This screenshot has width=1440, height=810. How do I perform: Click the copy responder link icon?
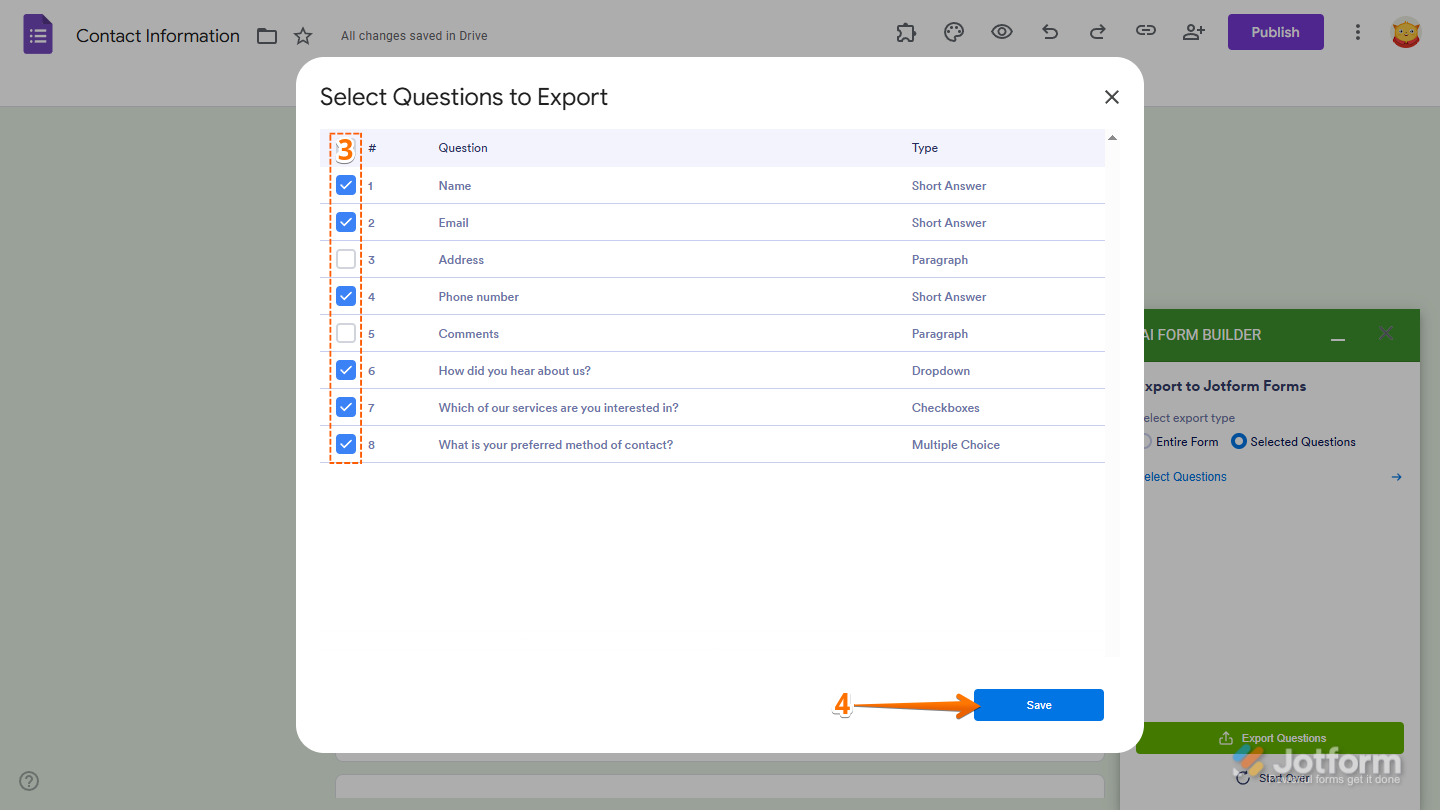(1145, 31)
